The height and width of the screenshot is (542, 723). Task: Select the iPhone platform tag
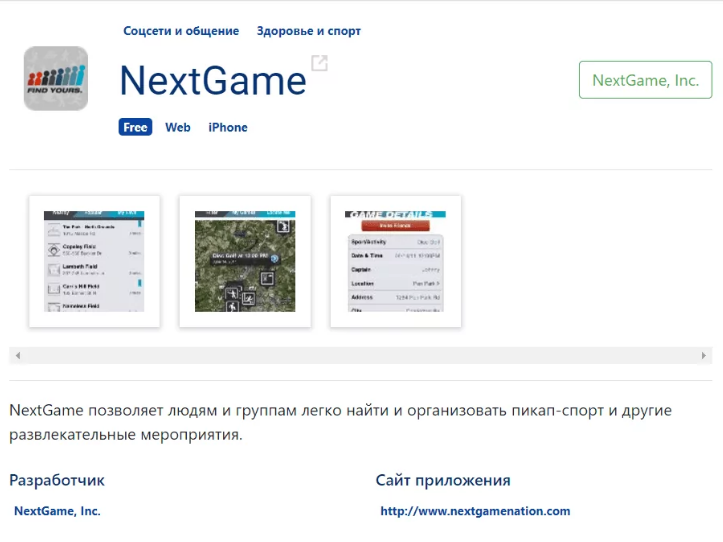(x=228, y=127)
